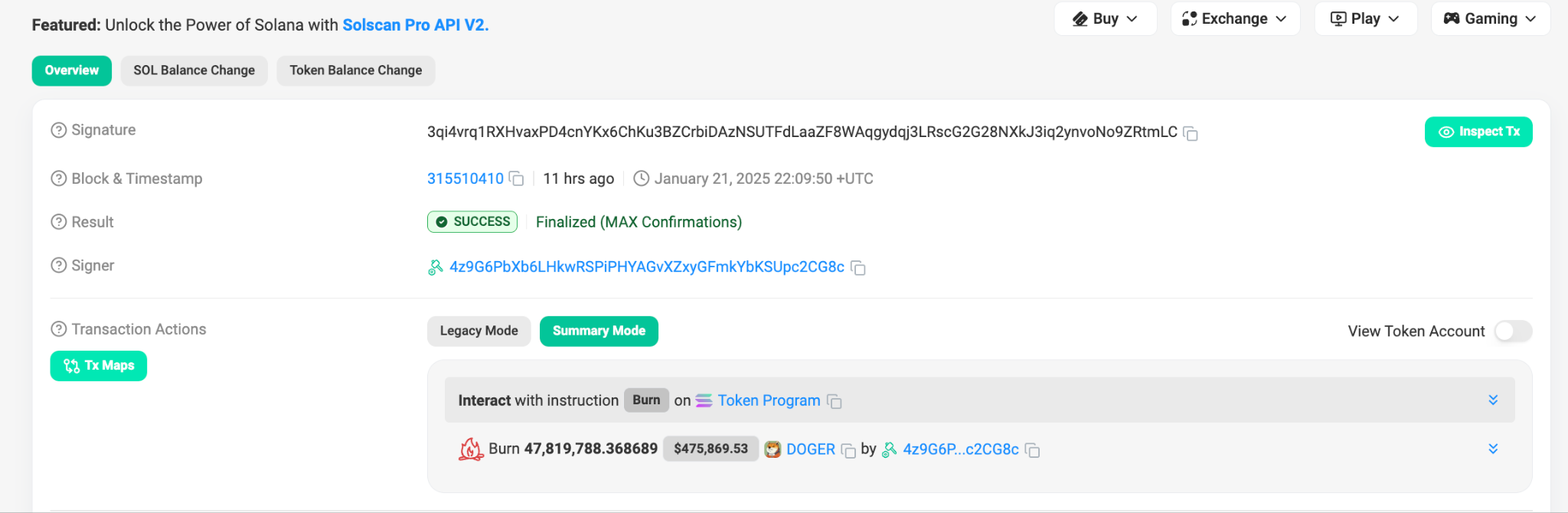The height and width of the screenshot is (513, 1568).
Task: Open the Exchange dropdown menu
Action: 1234,19
